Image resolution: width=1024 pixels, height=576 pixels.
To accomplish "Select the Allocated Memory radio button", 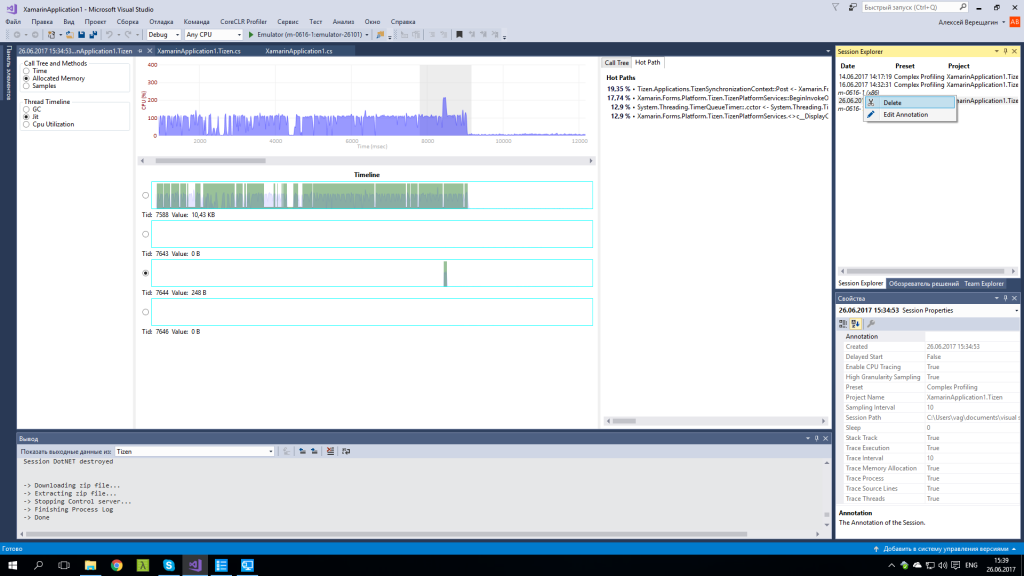I will pos(27,78).
